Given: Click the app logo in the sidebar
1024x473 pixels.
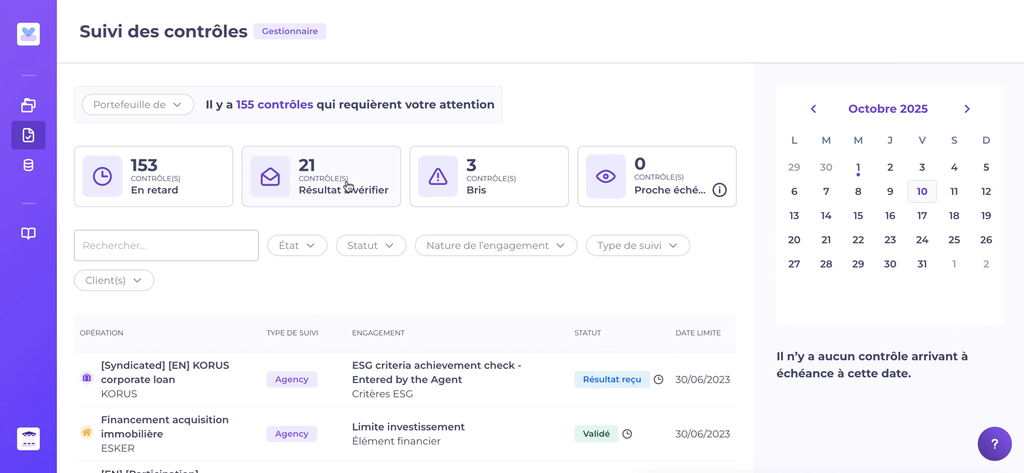Looking at the screenshot, I should (28, 34).
